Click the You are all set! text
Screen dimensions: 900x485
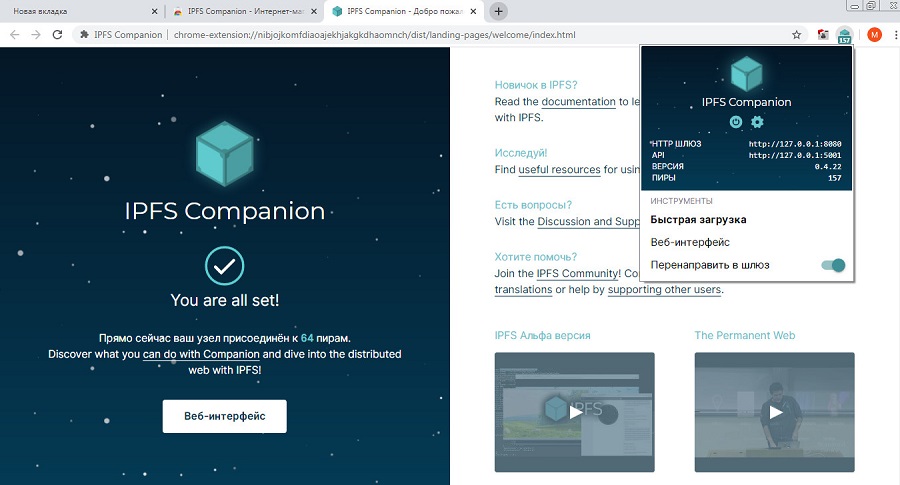coord(224,300)
